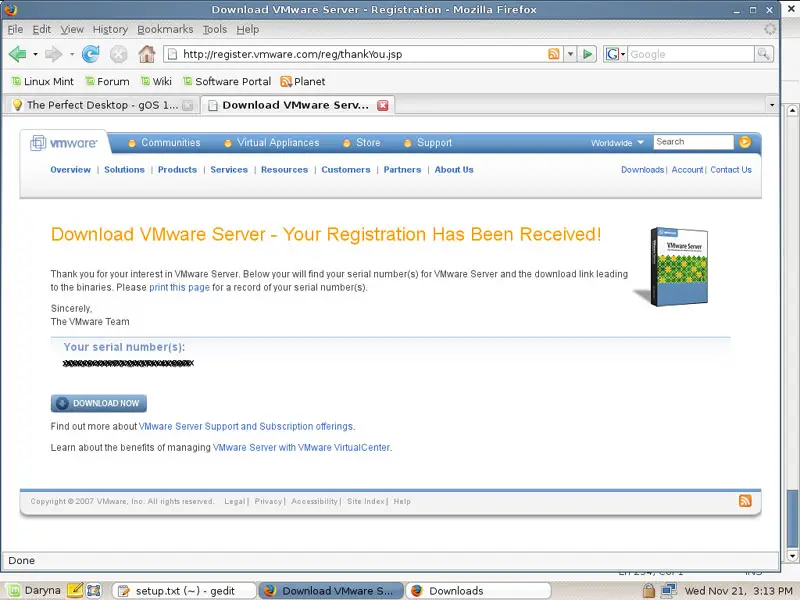Viewport: 800px width, 600px height.
Task: Switch to setup.txt gedit in taskbar
Action: pos(184,591)
